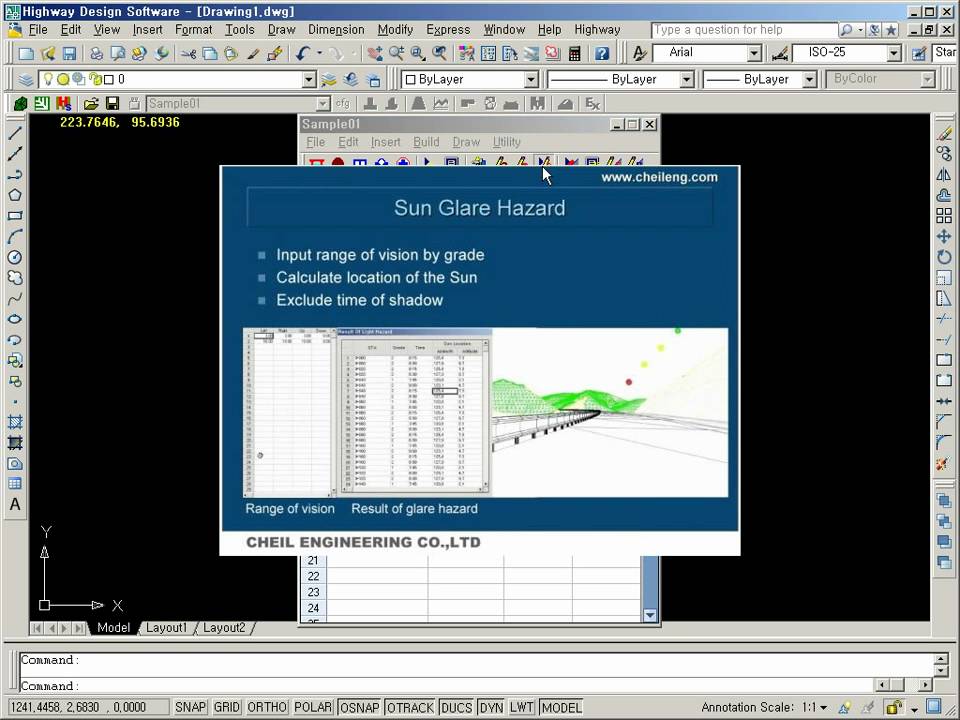Screen dimensions: 960x720
Task: Toggle LWT lineweight display
Action: 522,707
